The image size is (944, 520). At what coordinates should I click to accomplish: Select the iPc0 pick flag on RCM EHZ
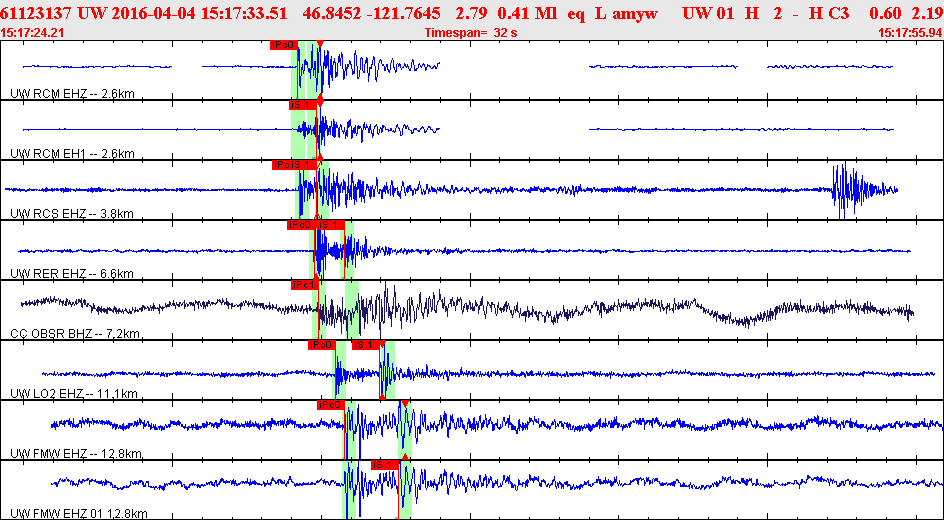click(284, 44)
